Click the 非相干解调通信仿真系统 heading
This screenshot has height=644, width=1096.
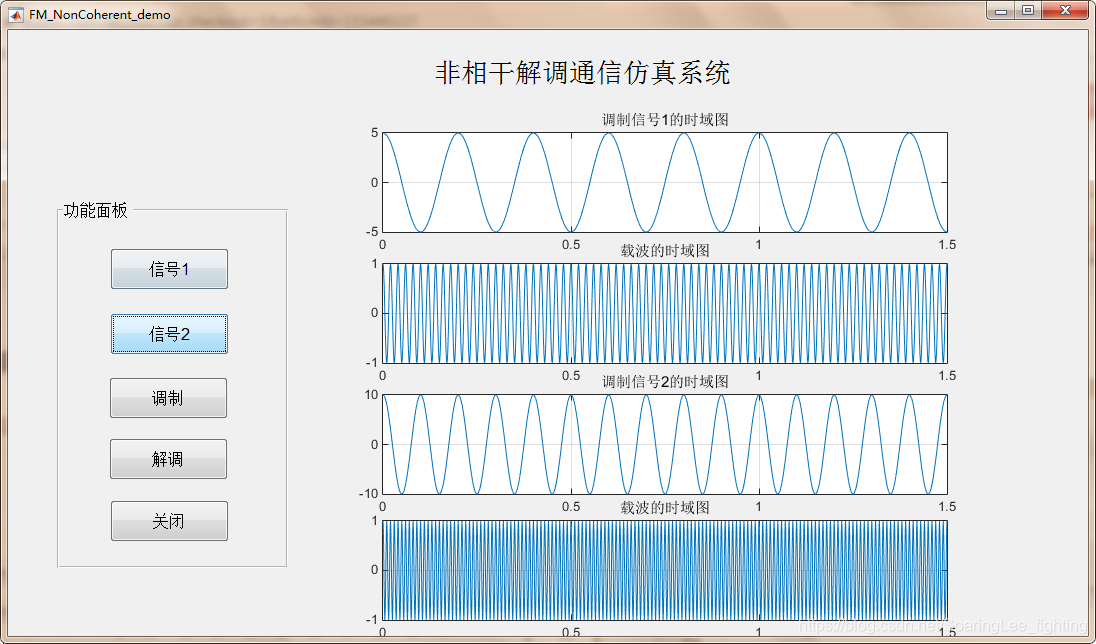583,73
